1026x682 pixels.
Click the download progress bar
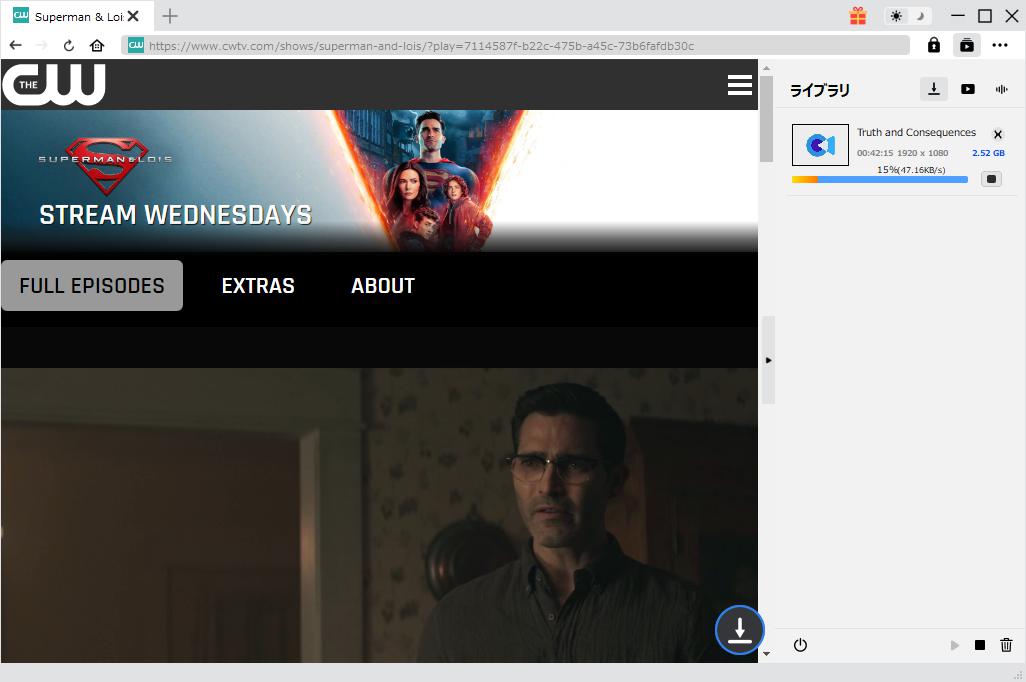click(x=880, y=180)
